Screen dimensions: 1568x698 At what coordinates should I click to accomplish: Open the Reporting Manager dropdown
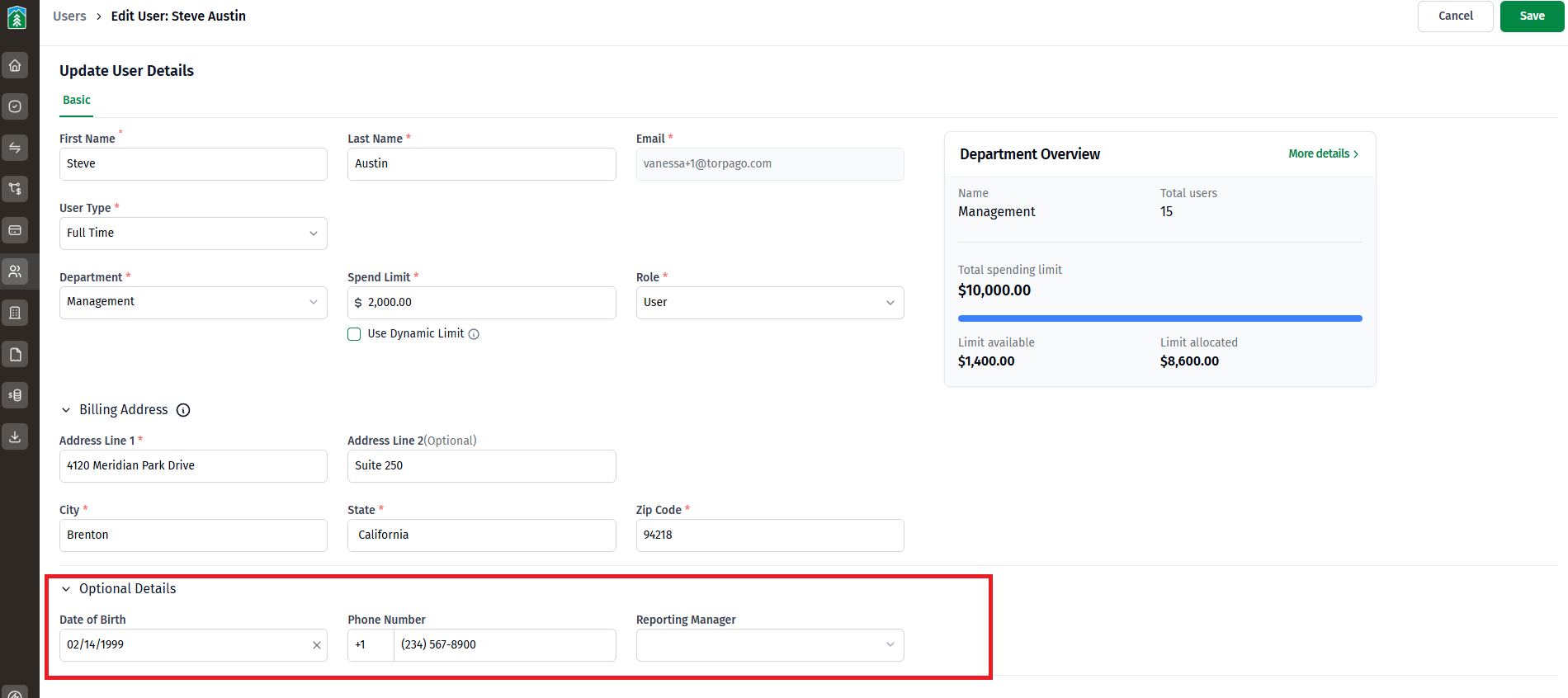click(x=770, y=645)
